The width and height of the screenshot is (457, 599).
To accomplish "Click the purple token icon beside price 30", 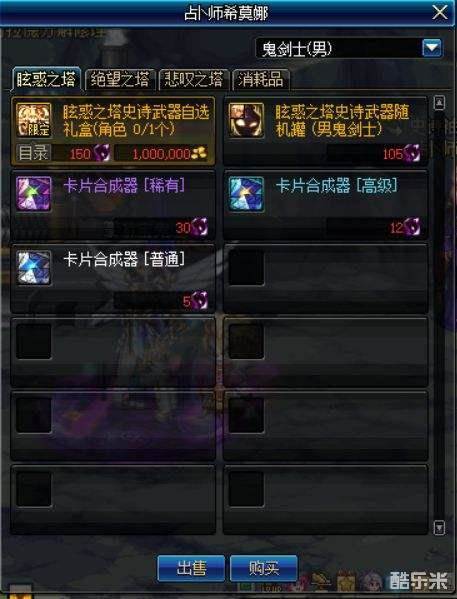I will (200, 227).
